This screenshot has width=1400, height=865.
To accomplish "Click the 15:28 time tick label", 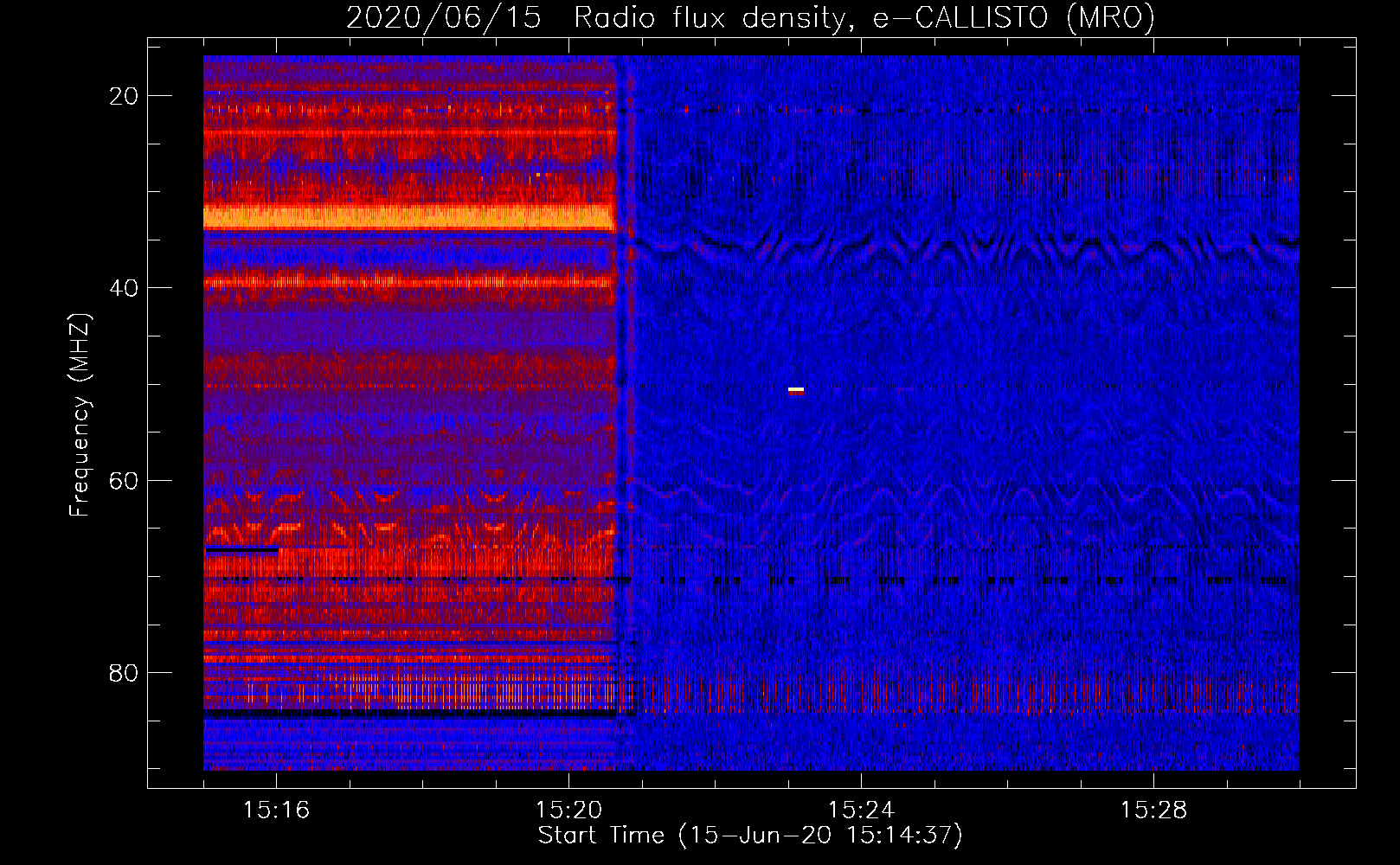I will tap(1153, 810).
